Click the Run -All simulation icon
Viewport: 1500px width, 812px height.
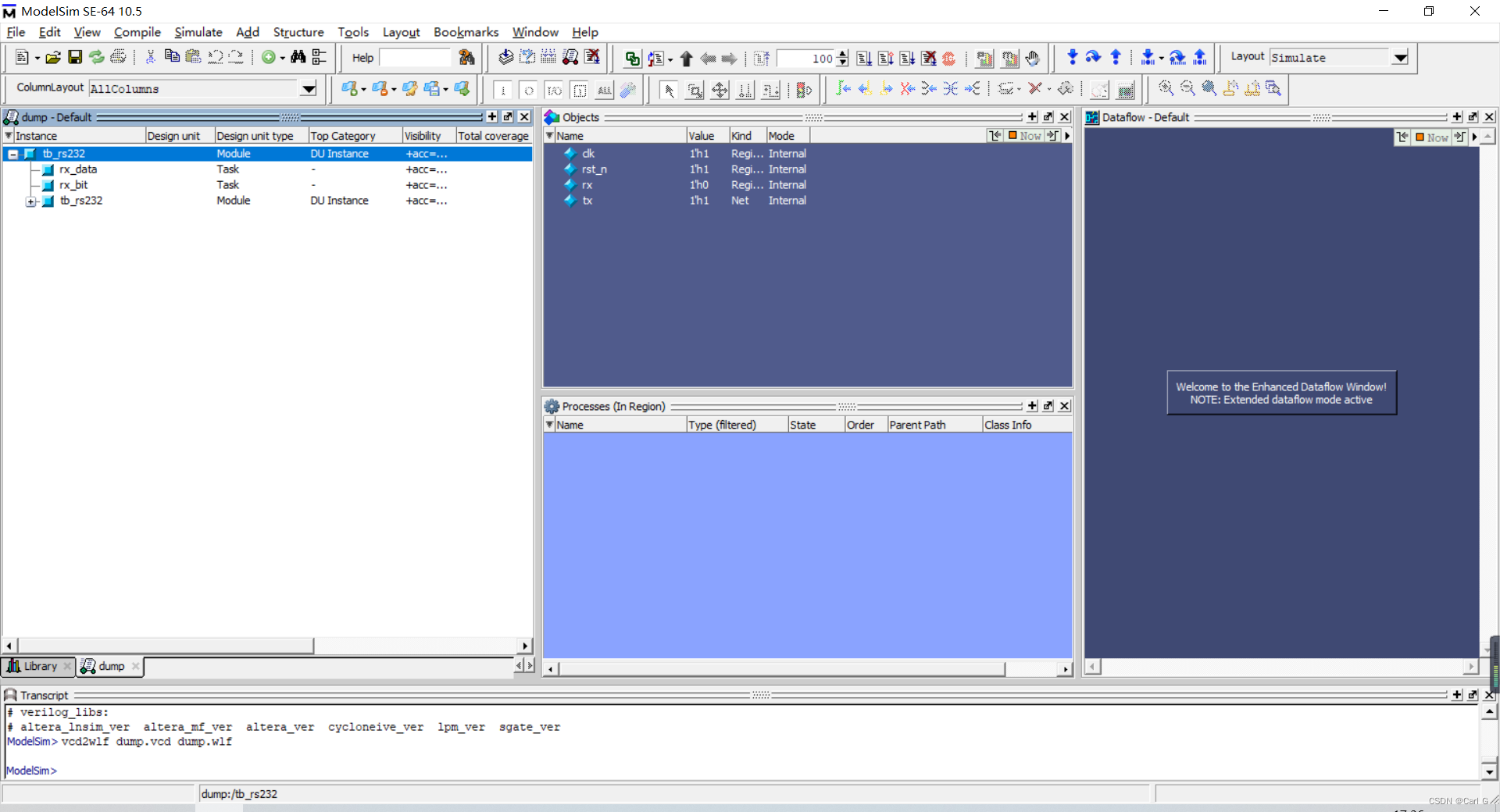click(x=909, y=59)
